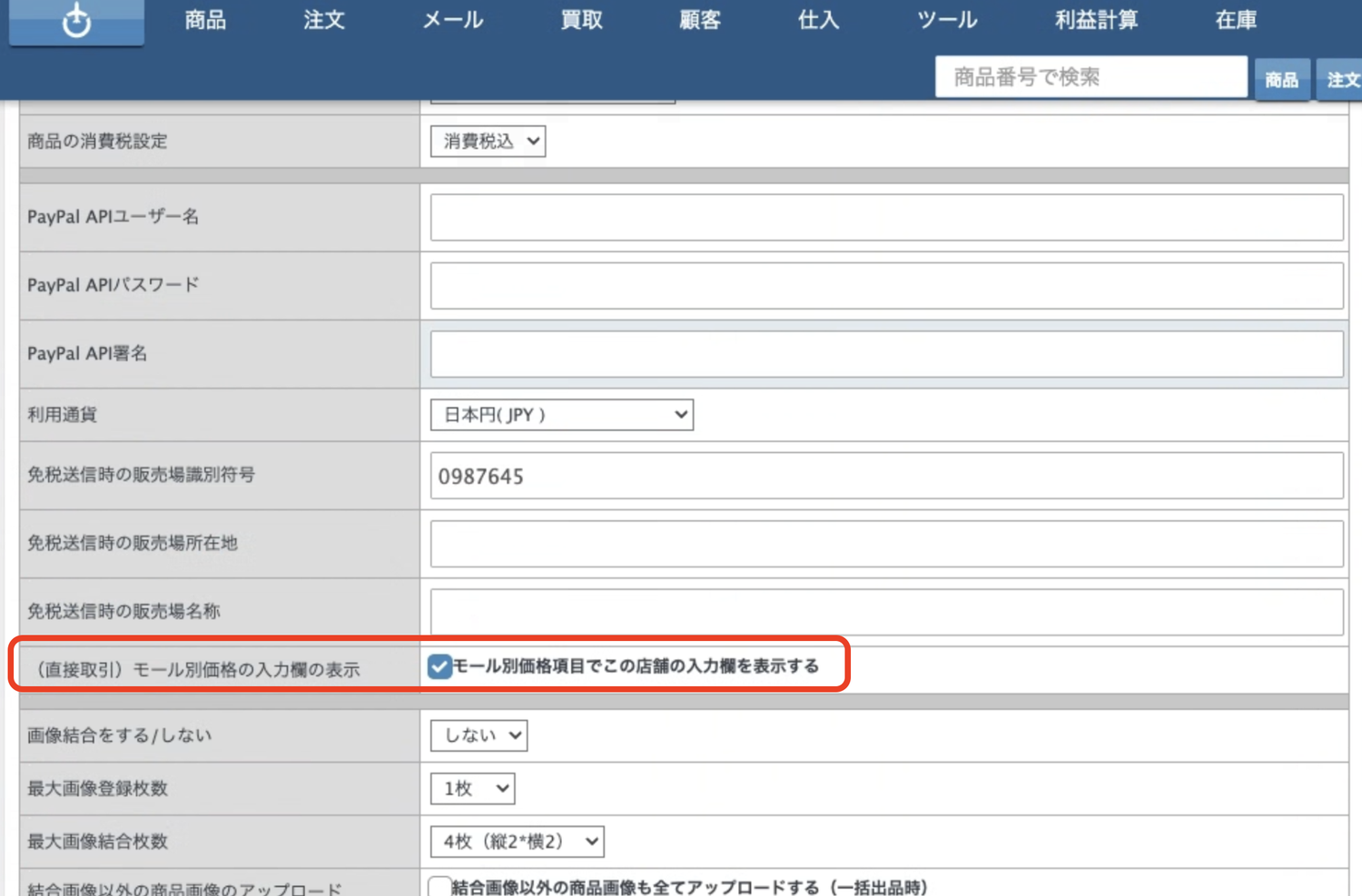Click the 商品番号で検索 search field

pos(1091,77)
